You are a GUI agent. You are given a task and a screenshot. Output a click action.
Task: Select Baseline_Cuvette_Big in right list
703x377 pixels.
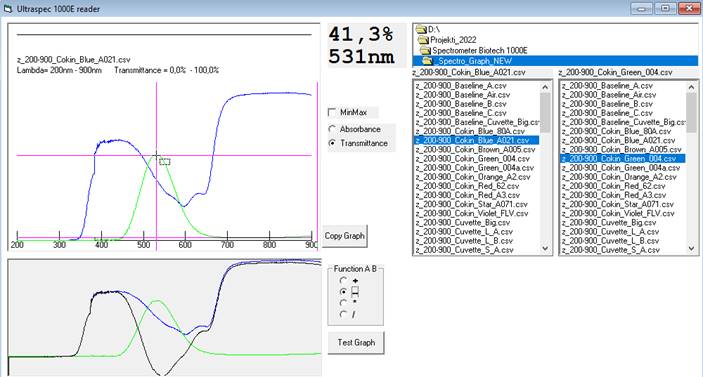(623, 122)
